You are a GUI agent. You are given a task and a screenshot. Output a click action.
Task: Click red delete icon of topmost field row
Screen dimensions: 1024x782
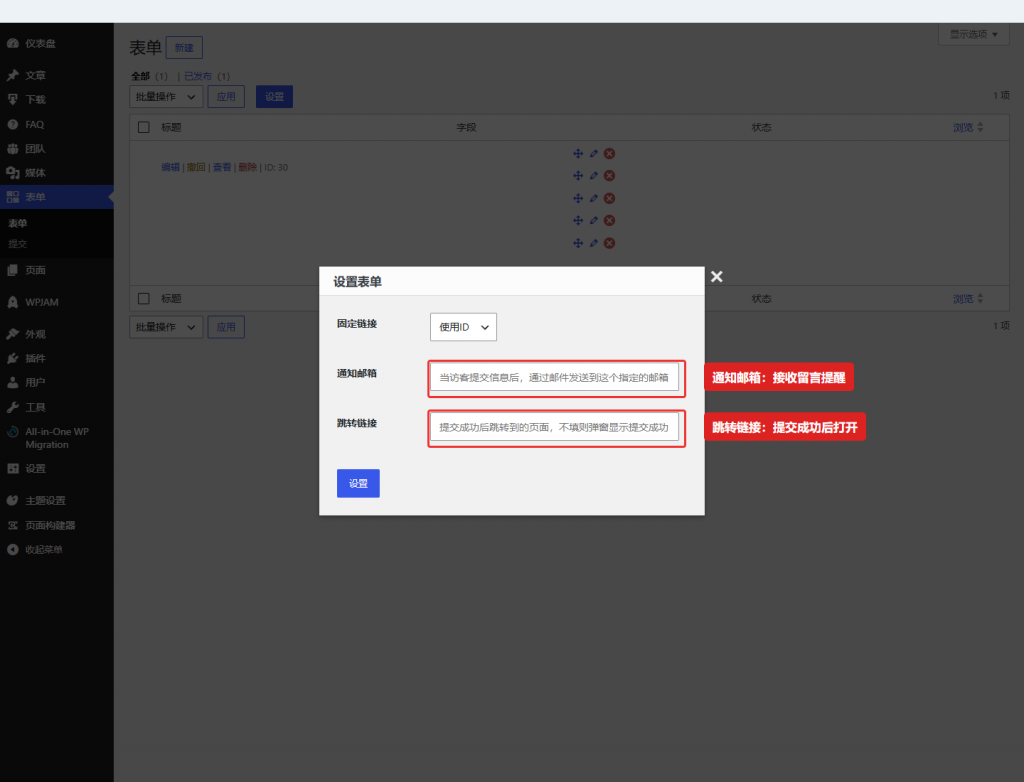[609, 154]
